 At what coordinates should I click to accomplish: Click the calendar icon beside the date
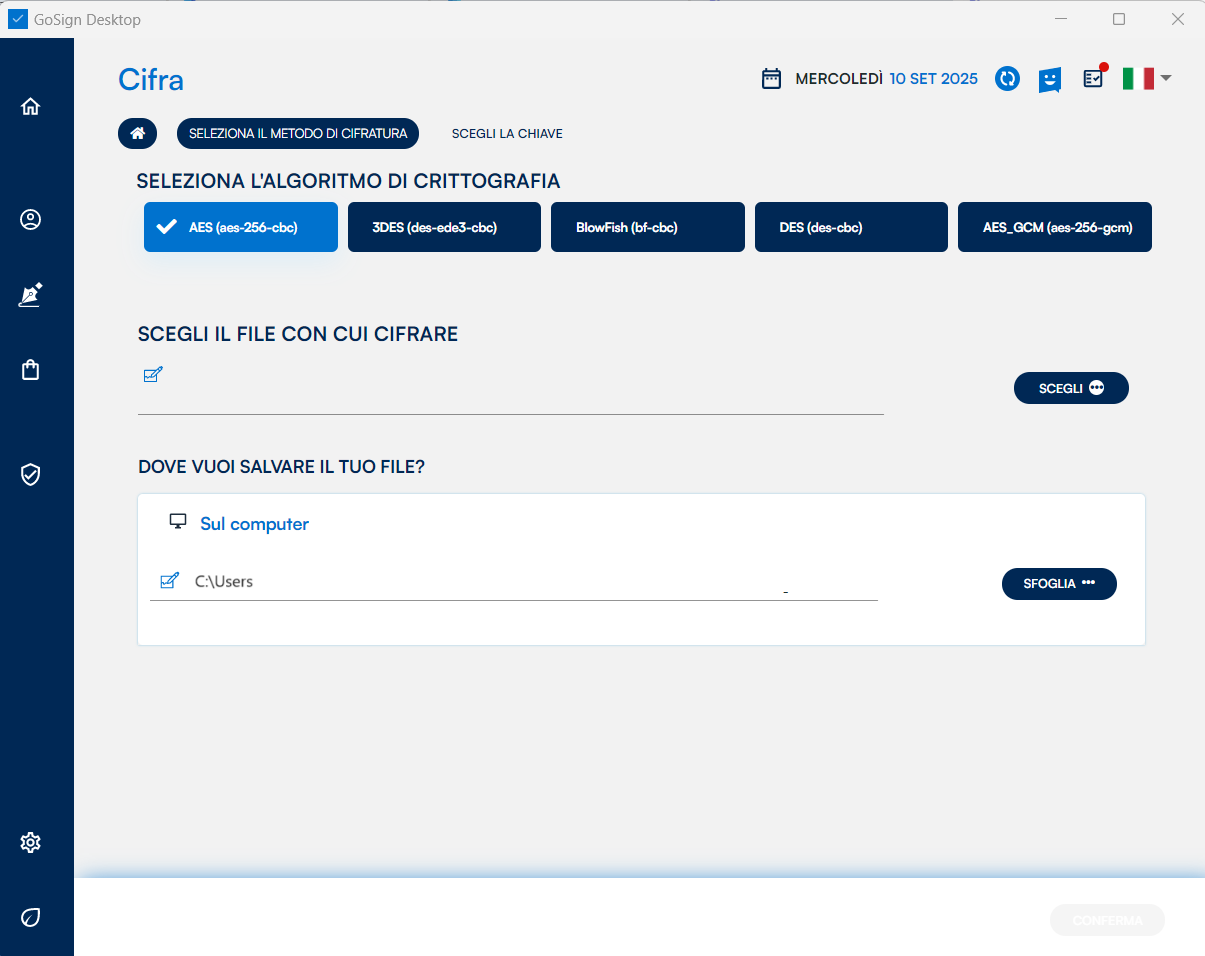click(771, 79)
